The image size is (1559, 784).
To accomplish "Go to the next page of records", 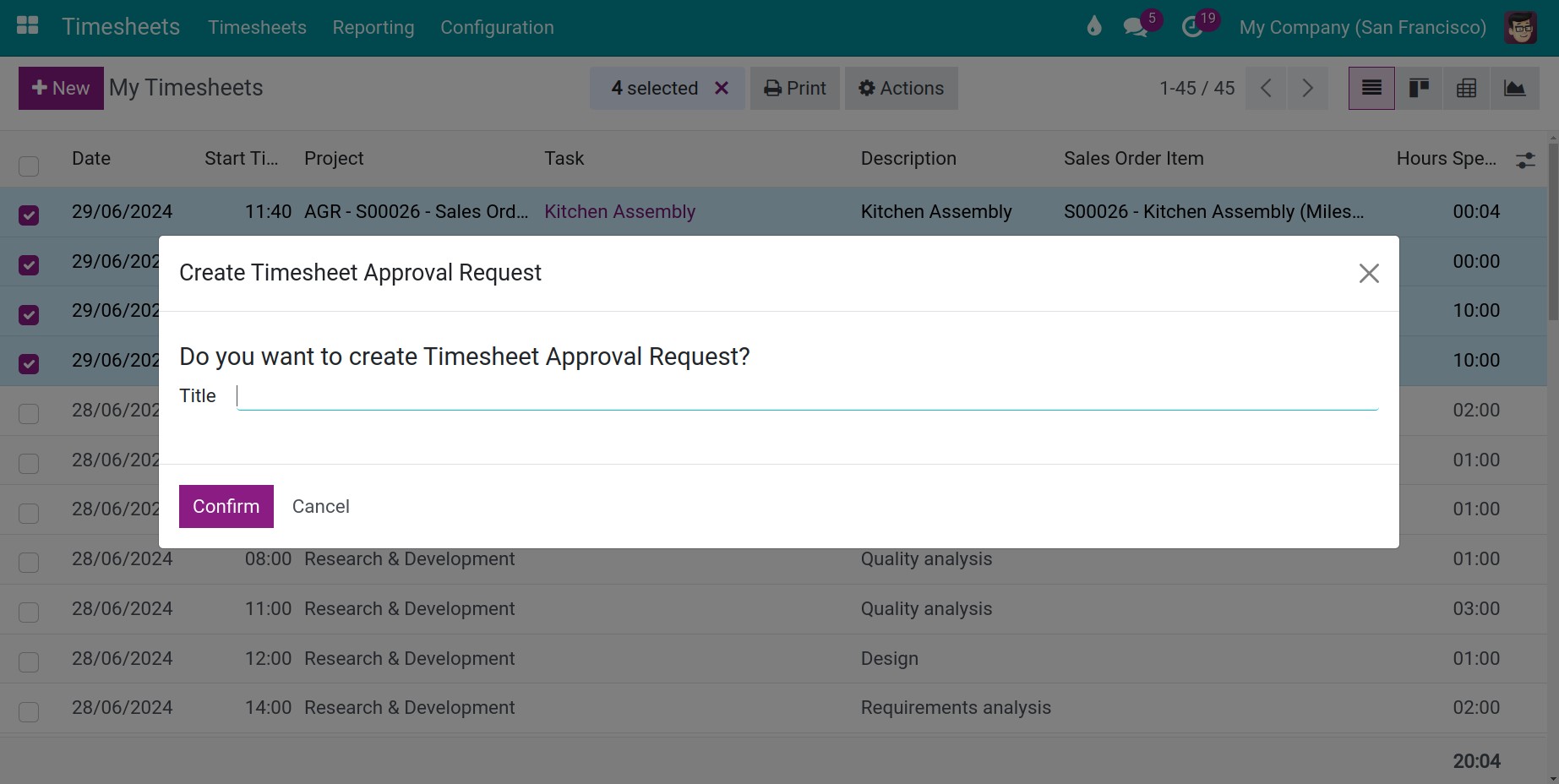I will [x=1307, y=88].
